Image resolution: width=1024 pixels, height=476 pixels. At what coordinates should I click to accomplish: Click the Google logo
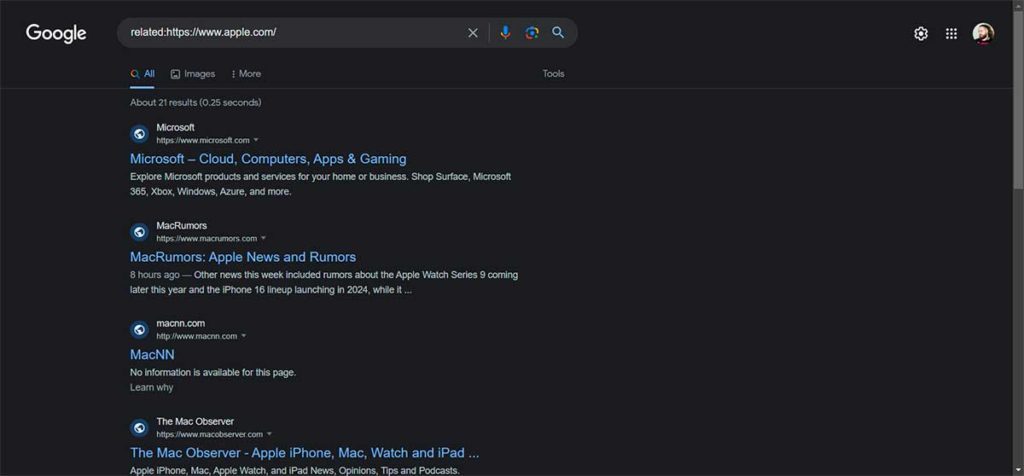56,33
